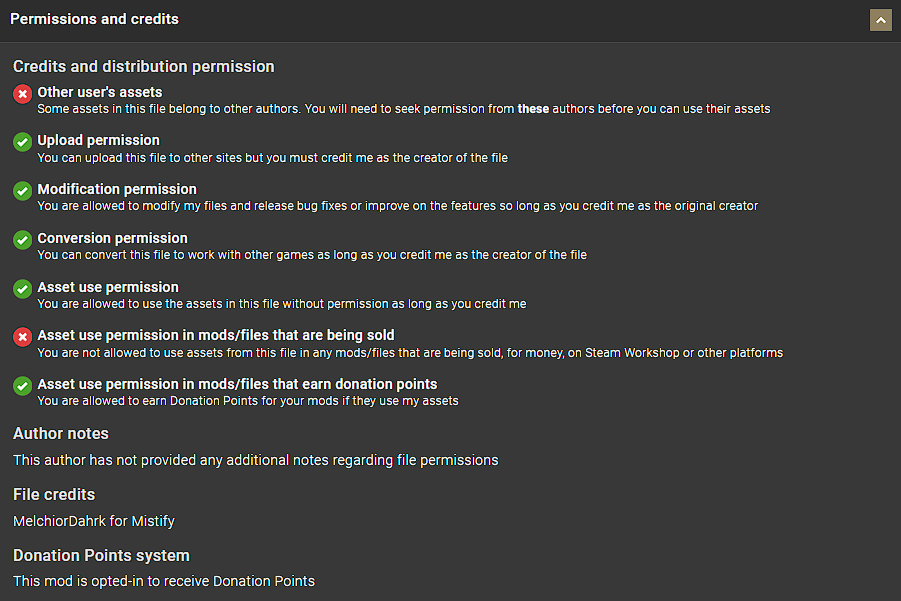Viewport: 901px width, 601px height.
Task: Select the Modification permission heading
Action: pos(117,189)
